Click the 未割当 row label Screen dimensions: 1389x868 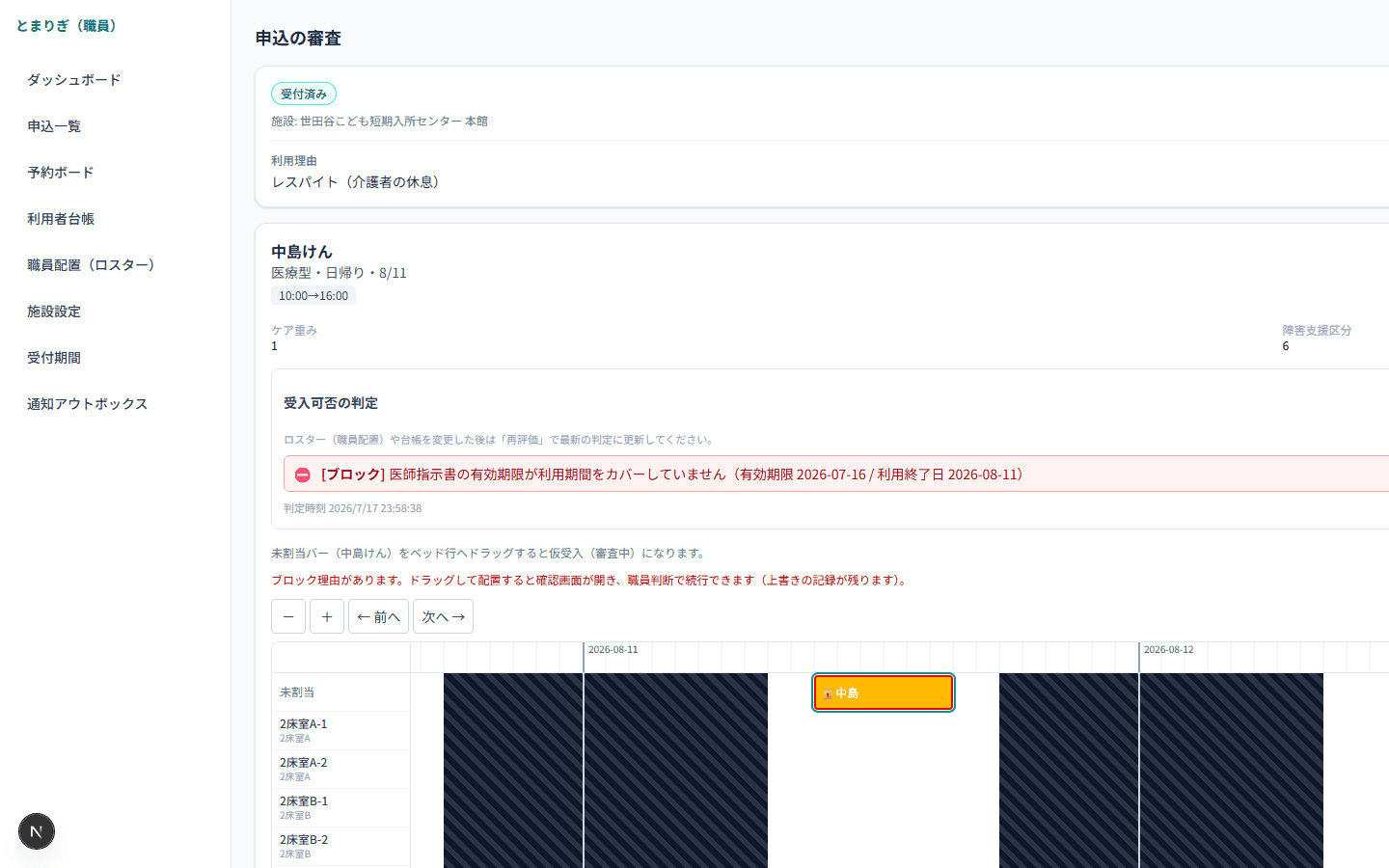(x=297, y=692)
